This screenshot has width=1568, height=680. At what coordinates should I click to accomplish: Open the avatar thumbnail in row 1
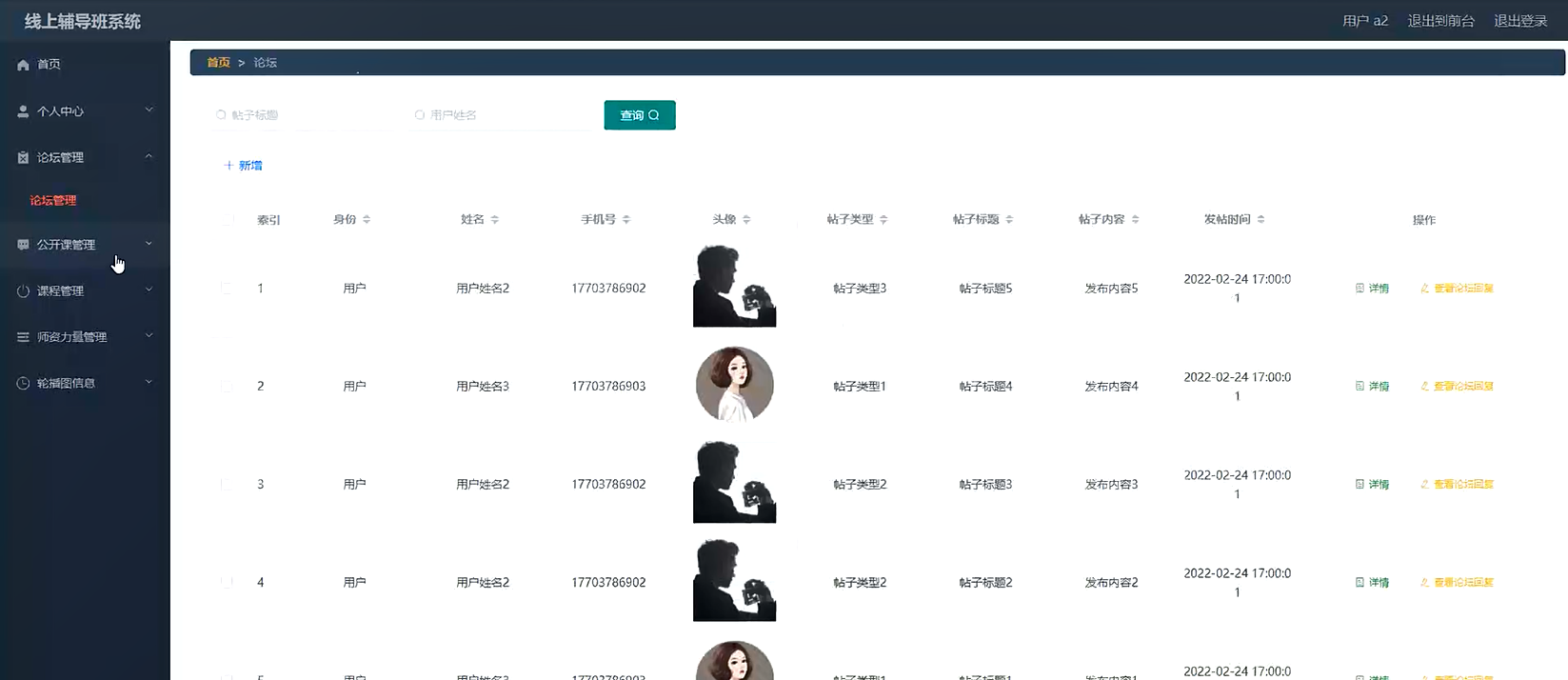(x=735, y=286)
